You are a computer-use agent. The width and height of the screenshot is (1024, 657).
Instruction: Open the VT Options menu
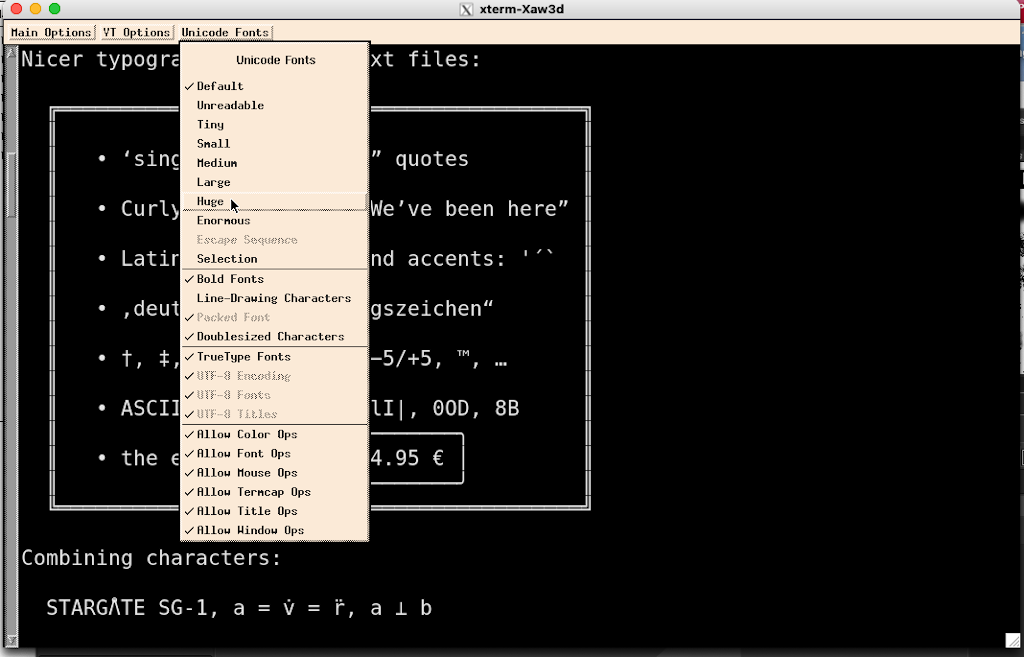tap(136, 33)
